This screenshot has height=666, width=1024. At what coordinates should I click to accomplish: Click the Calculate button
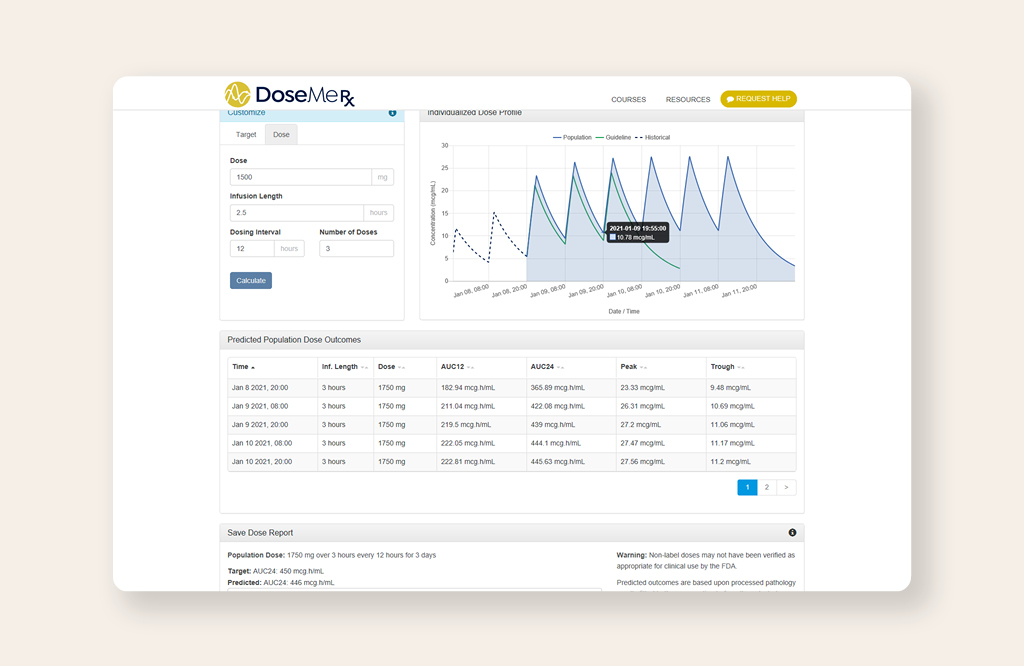coord(251,281)
